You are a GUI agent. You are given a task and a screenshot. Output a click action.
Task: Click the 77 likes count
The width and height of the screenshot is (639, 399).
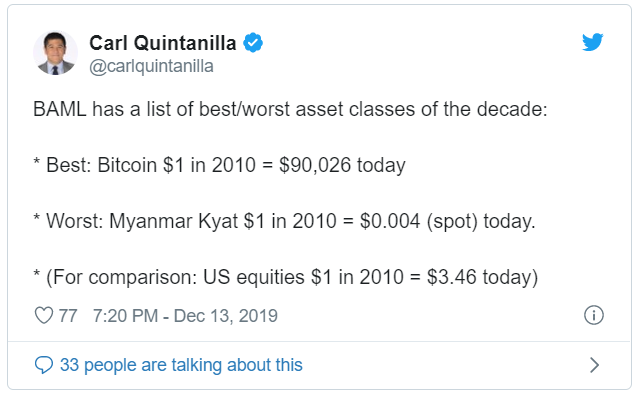coord(68,316)
